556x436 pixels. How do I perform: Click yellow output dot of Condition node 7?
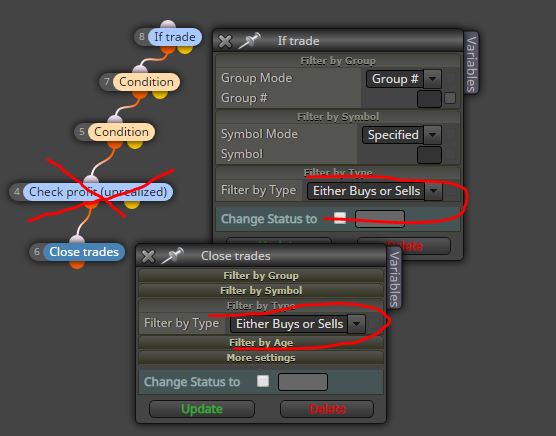coord(160,94)
